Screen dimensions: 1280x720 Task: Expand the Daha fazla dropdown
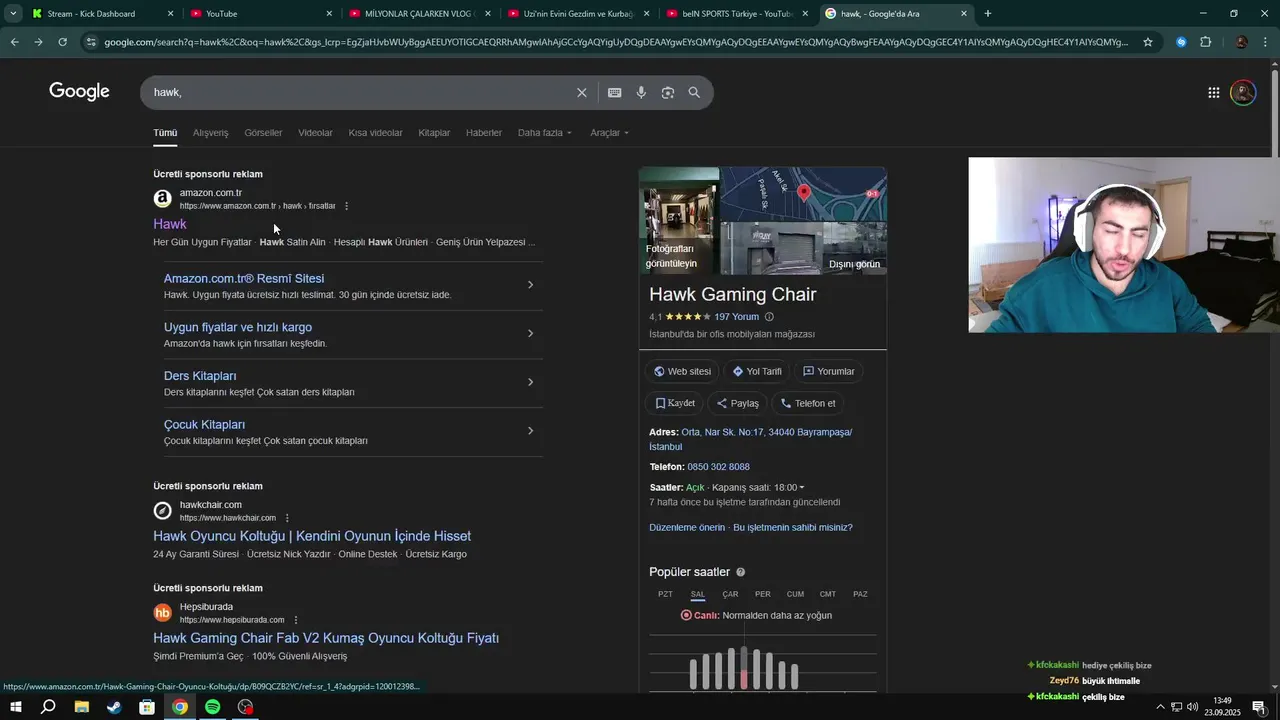pyautogui.click(x=545, y=133)
